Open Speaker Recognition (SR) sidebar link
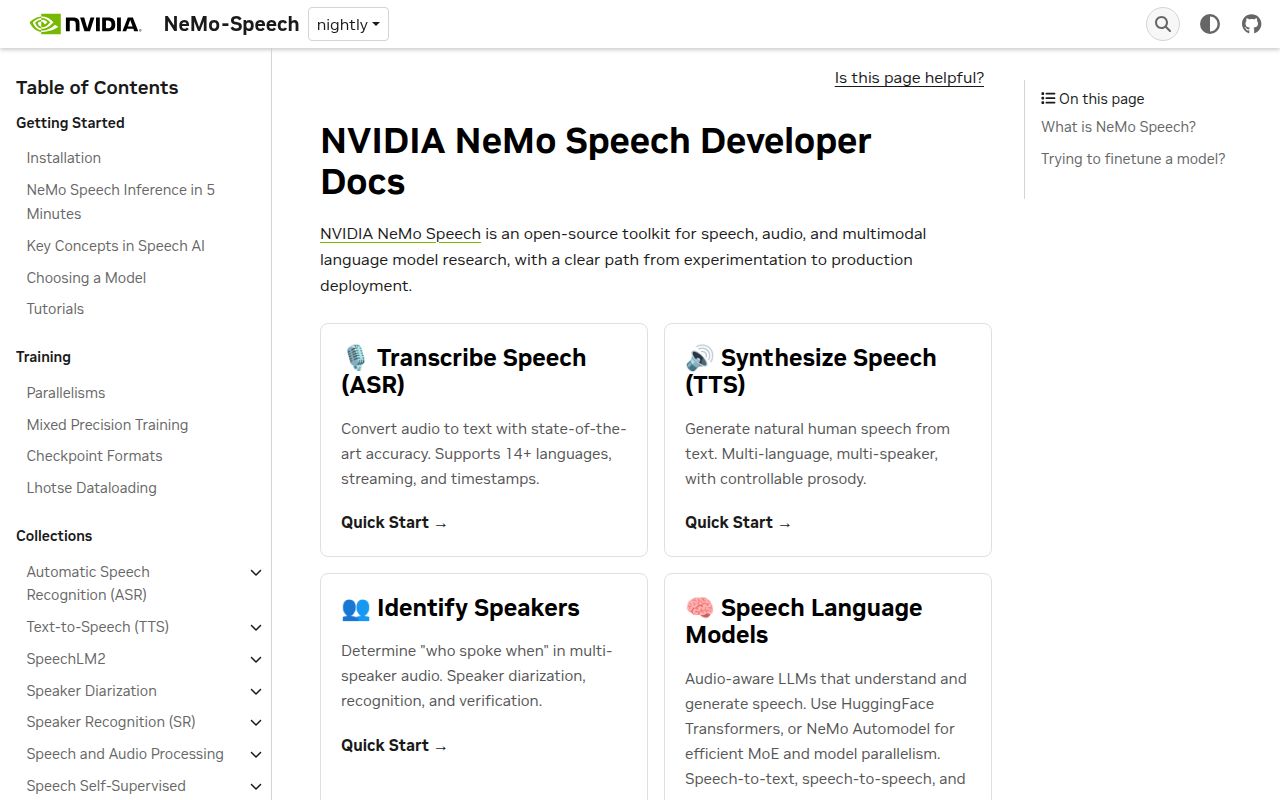Screen dimensions: 1280x800 coord(111,722)
